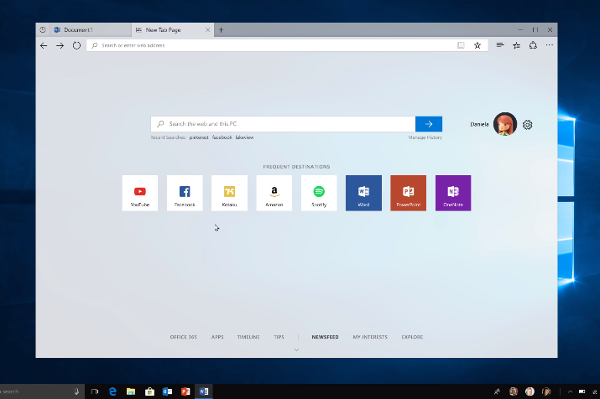
Task: Show hidden tray icons chevron
Action: pos(570,392)
